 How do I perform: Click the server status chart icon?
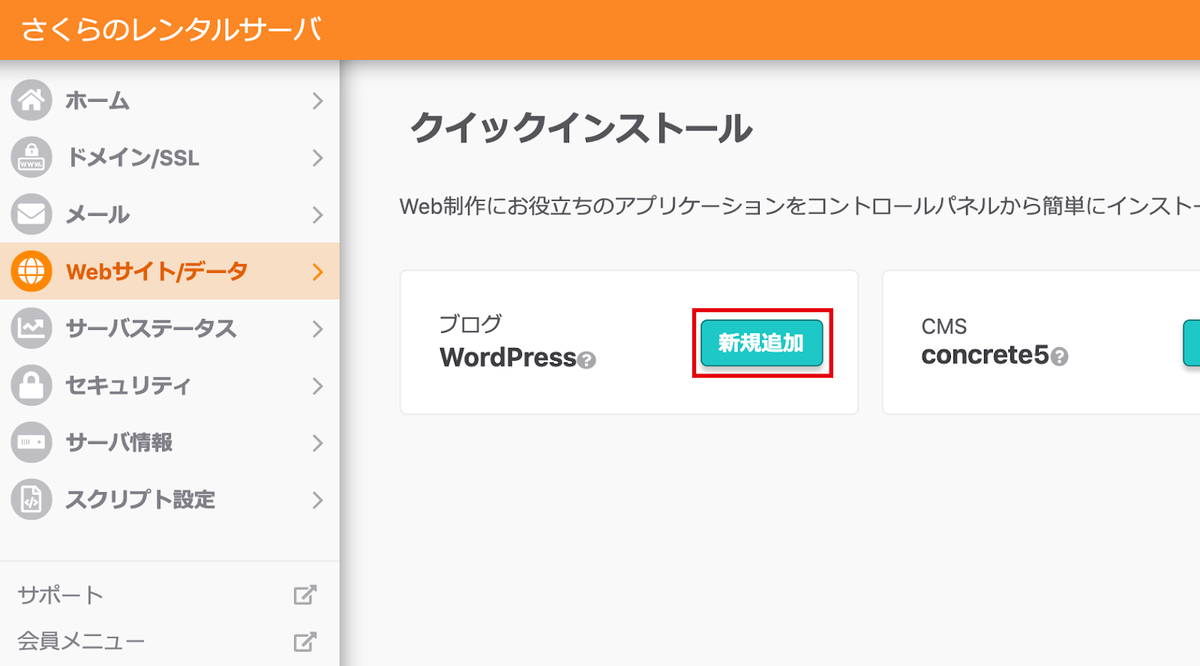click(x=31, y=328)
